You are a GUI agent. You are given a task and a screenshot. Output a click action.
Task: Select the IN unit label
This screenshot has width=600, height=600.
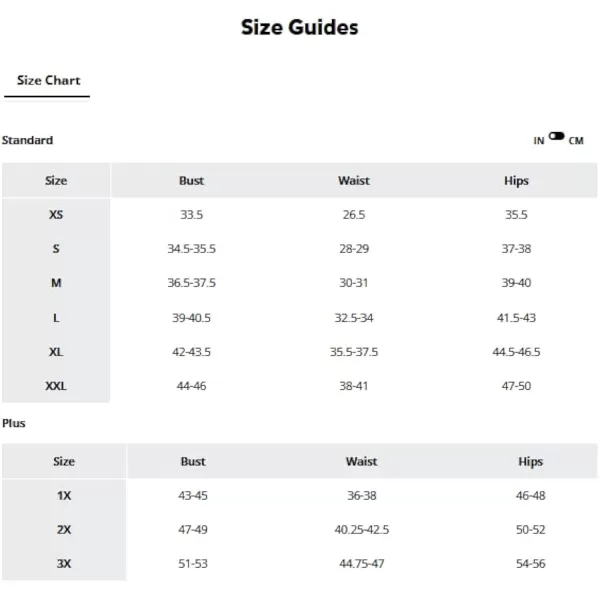click(x=539, y=141)
